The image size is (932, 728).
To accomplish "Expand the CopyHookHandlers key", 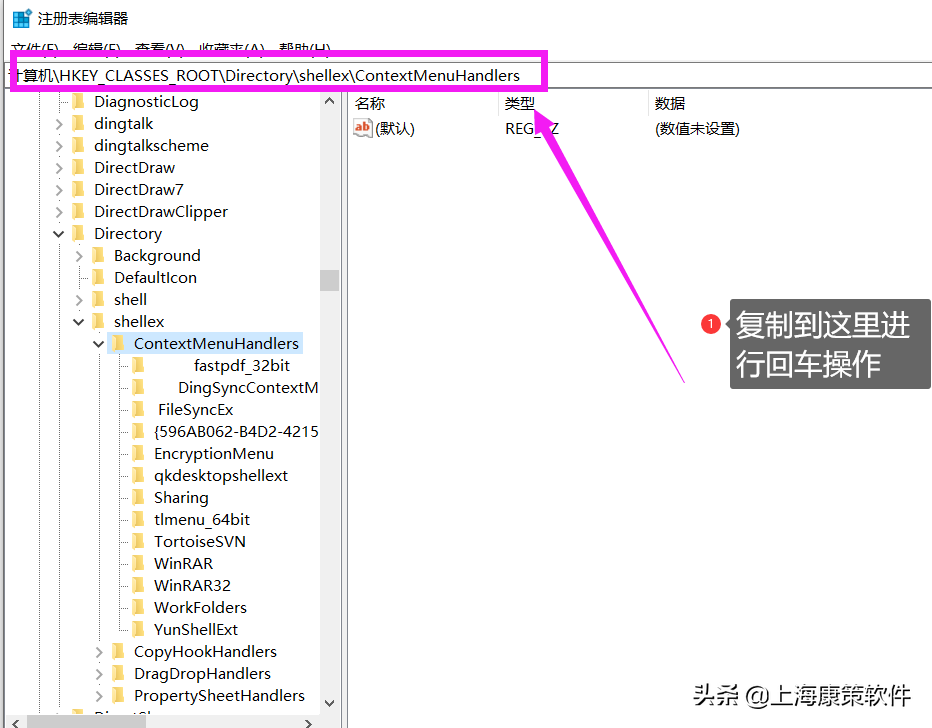I will pos(99,652).
